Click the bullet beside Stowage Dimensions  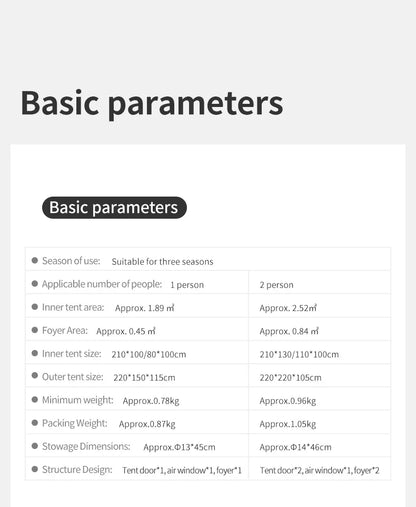[x=35, y=446]
